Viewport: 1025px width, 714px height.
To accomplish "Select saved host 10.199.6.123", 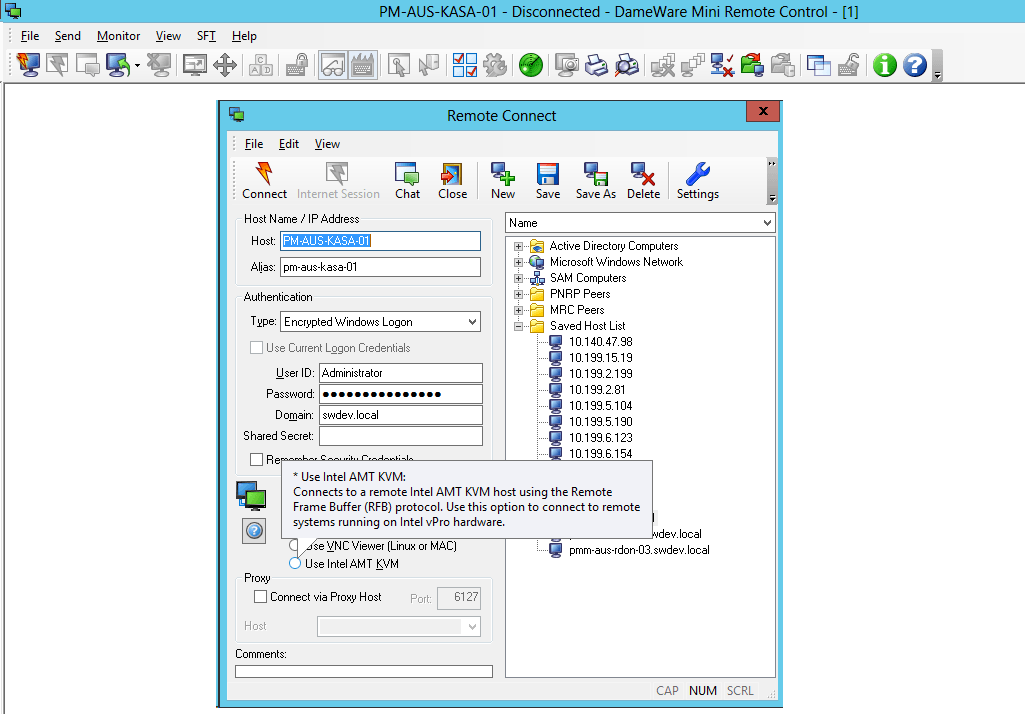I will click(600, 438).
